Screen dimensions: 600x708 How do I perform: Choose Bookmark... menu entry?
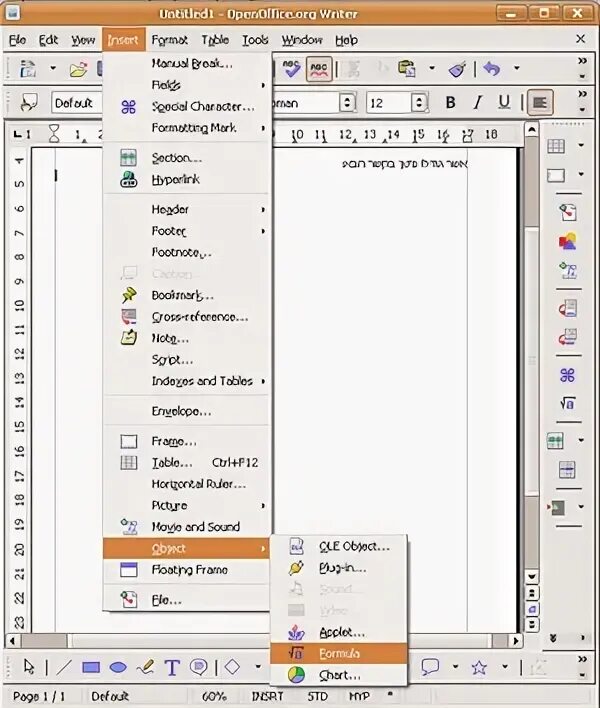pos(187,295)
